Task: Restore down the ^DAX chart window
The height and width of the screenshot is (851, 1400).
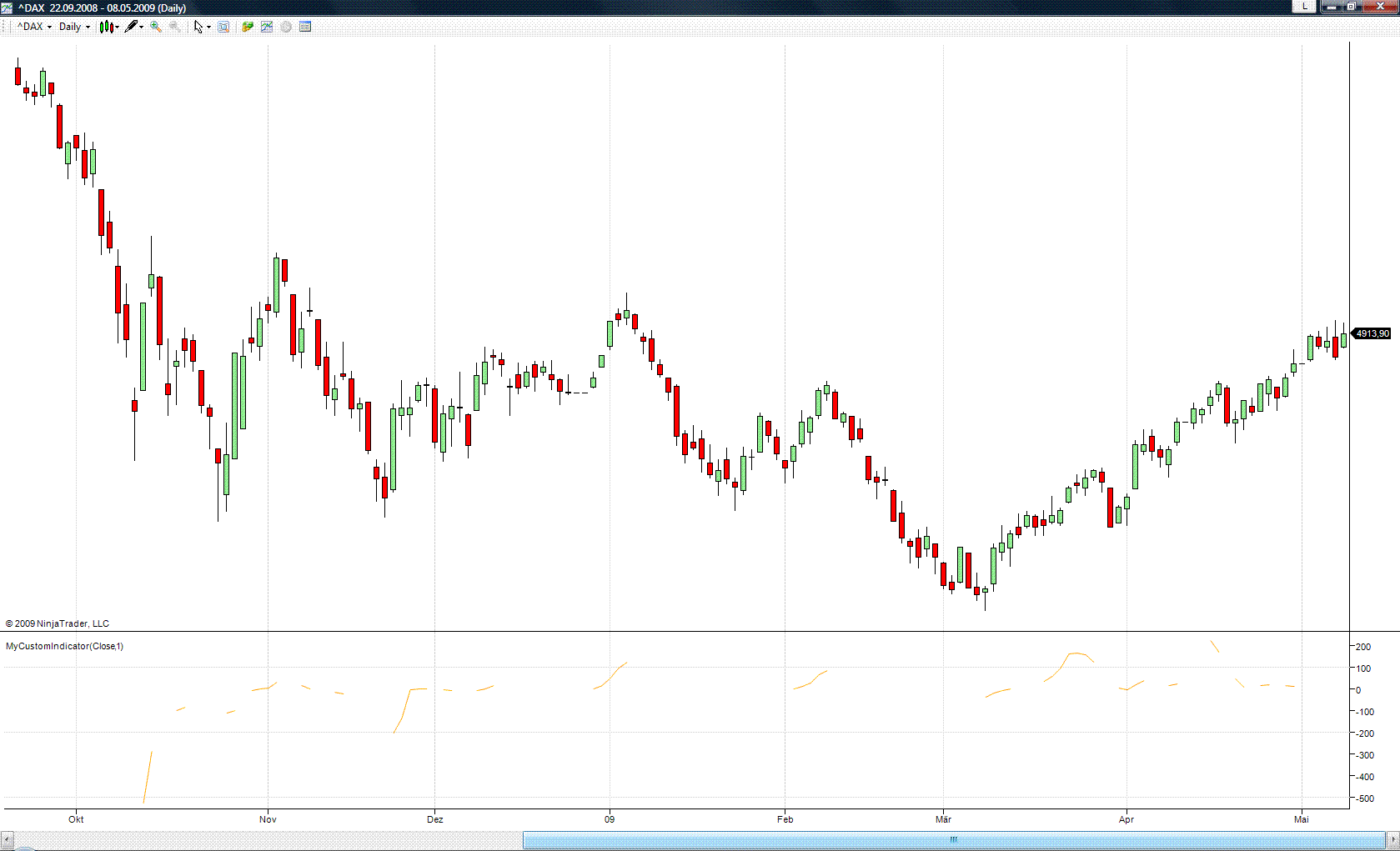Action: 1352,7
